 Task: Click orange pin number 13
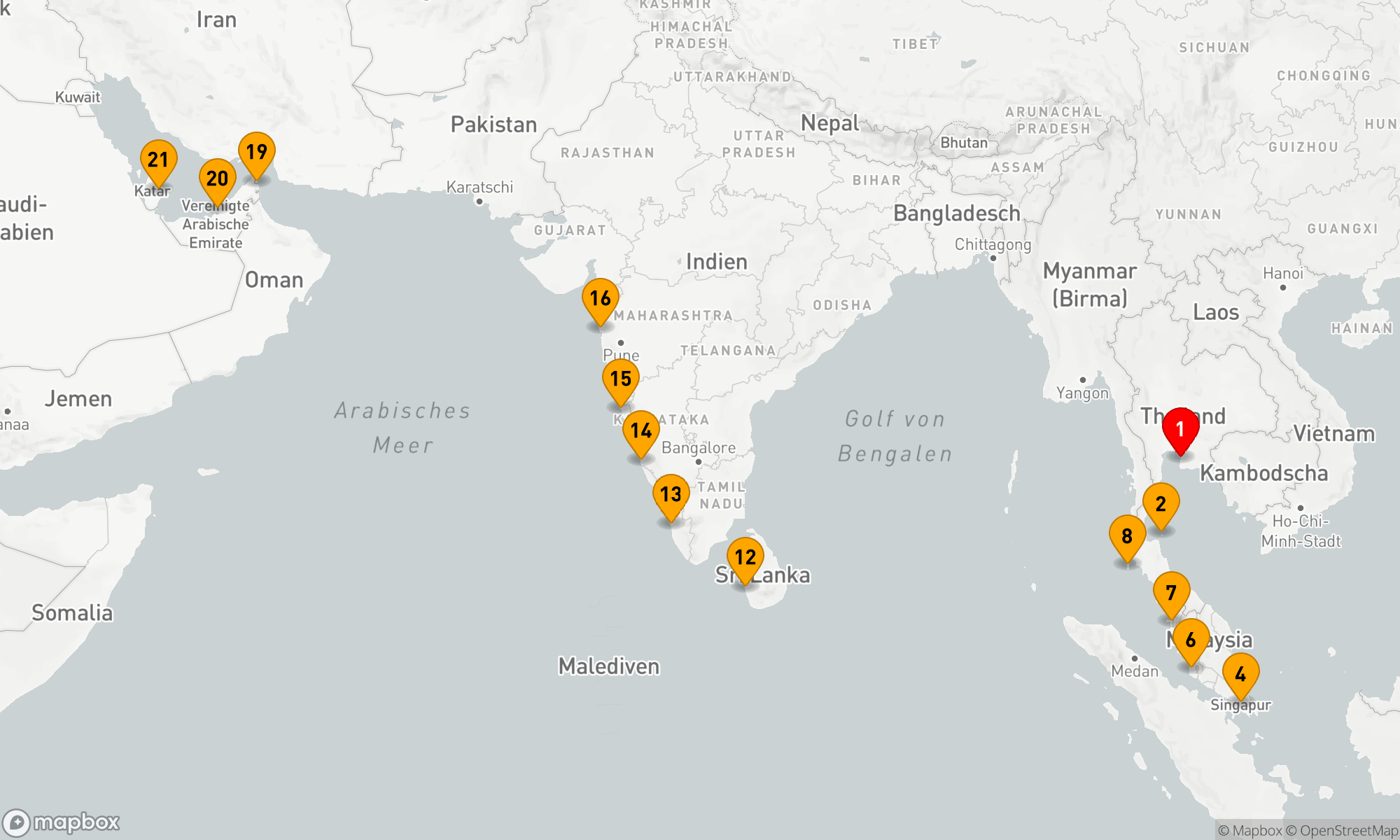(671, 494)
